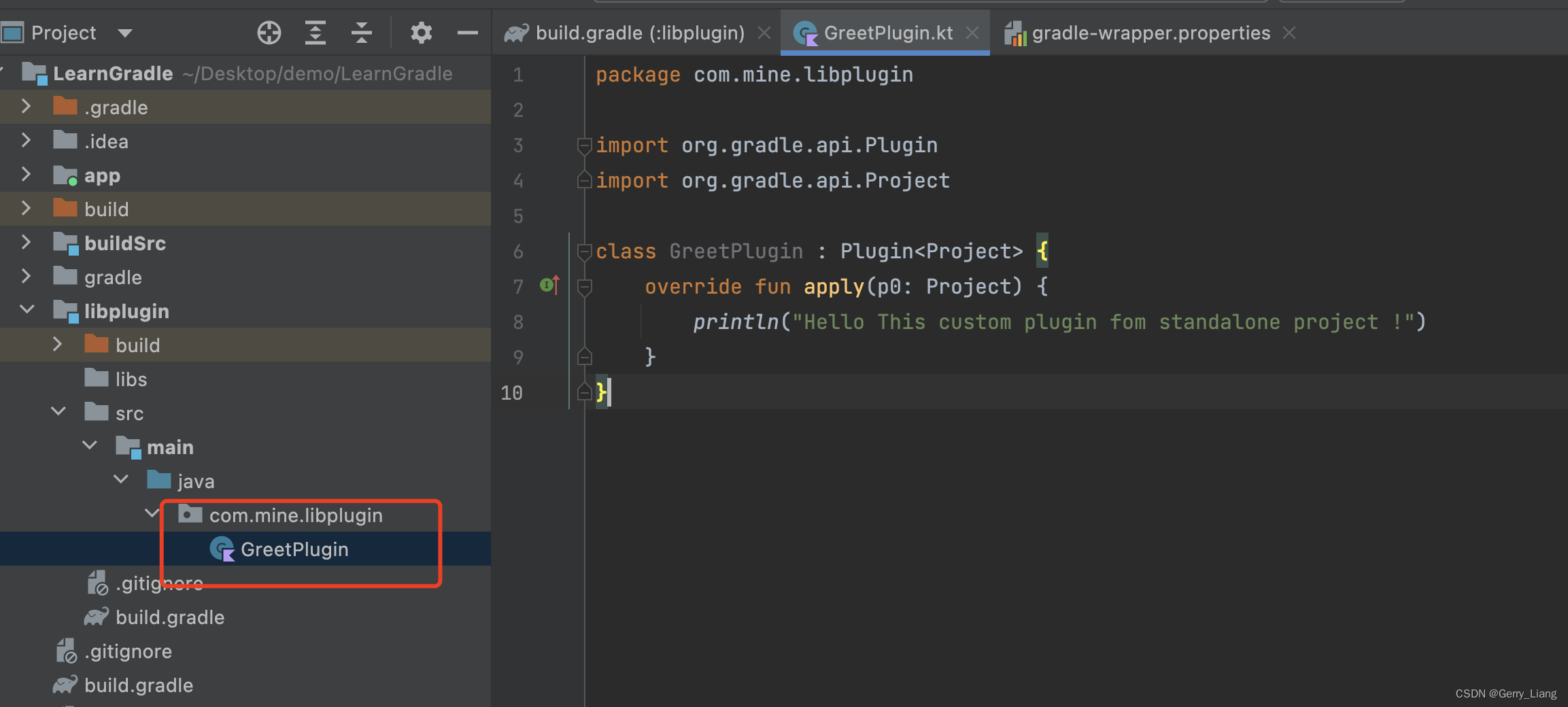Image resolution: width=1568 pixels, height=707 pixels.
Task: Click the root build.gradle elephant icon
Action: (x=65, y=685)
